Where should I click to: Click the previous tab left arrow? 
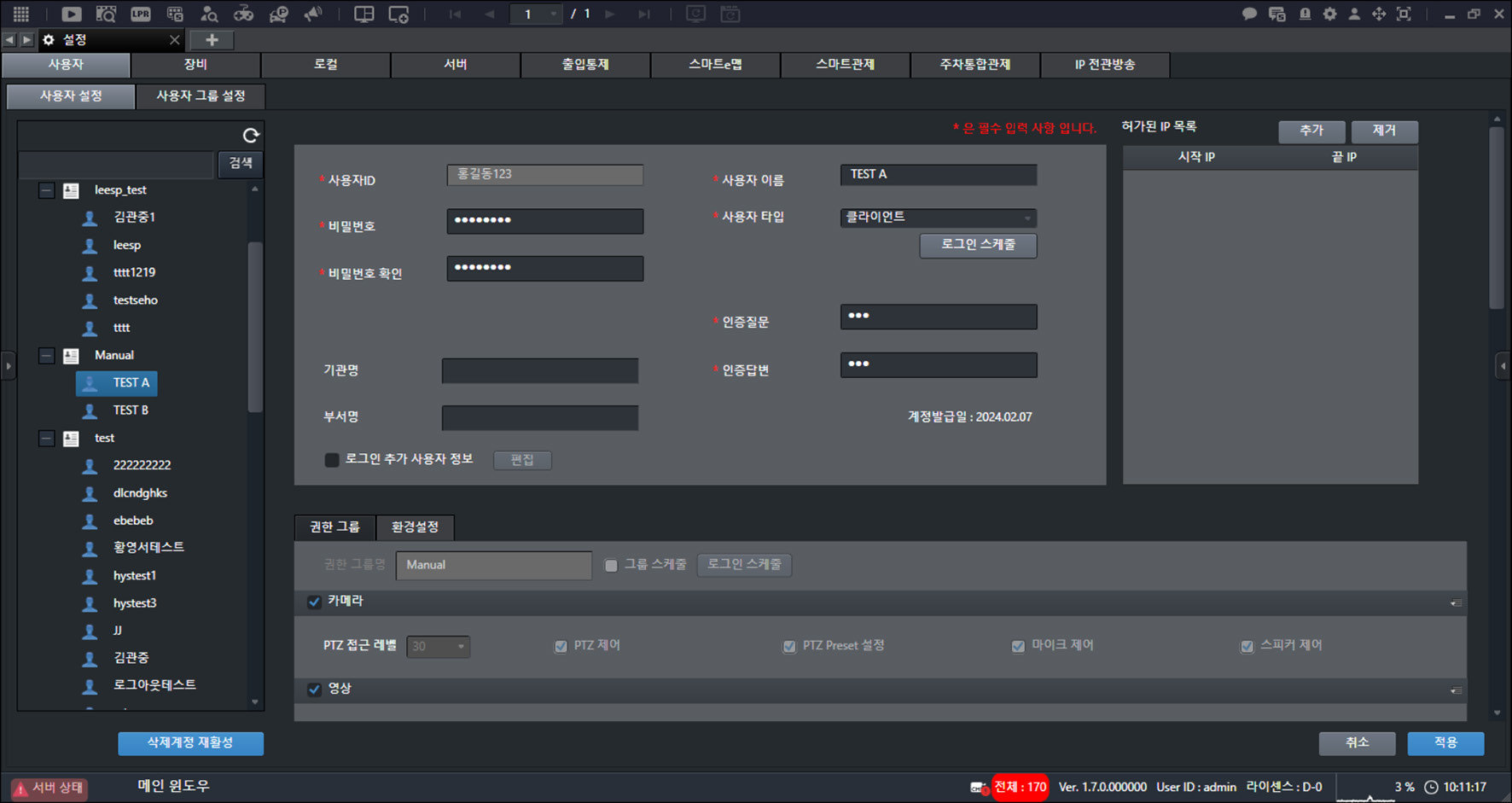point(9,39)
